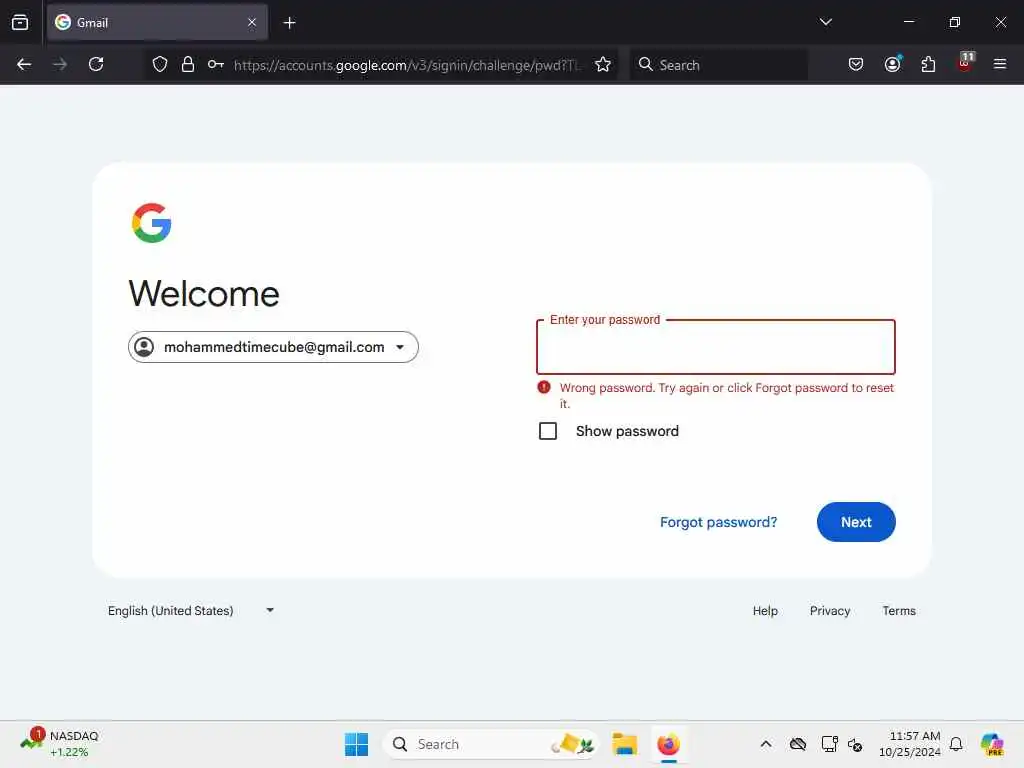Open the NASDAQ stock widget
The image size is (1024, 768).
[59, 744]
